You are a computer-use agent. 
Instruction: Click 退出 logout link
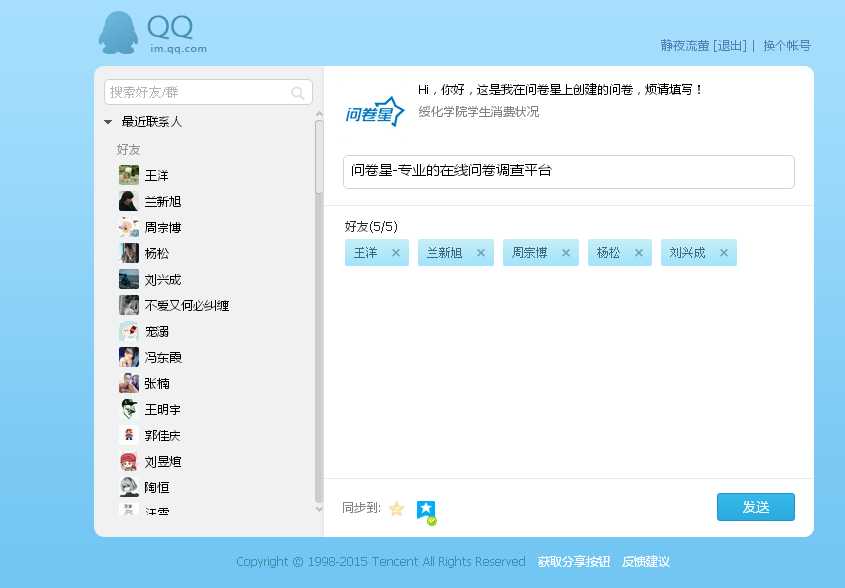tap(730, 46)
